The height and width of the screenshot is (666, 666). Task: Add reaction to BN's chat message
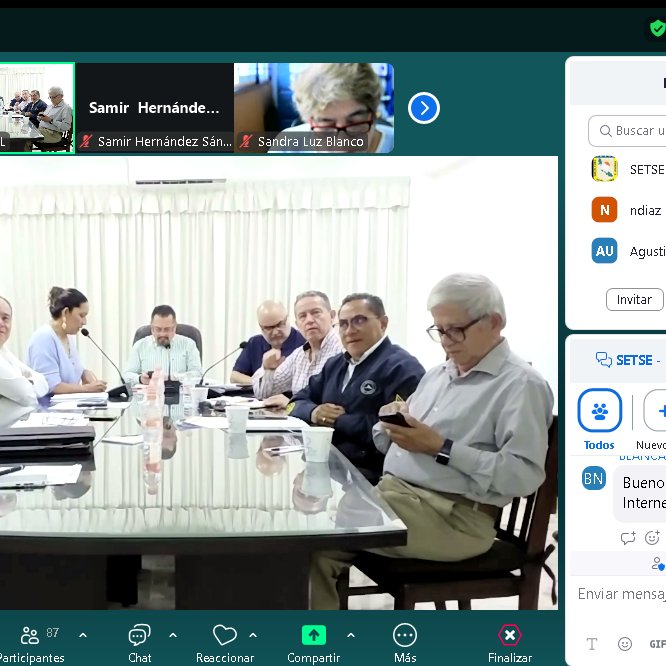click(x=652, y=538)
